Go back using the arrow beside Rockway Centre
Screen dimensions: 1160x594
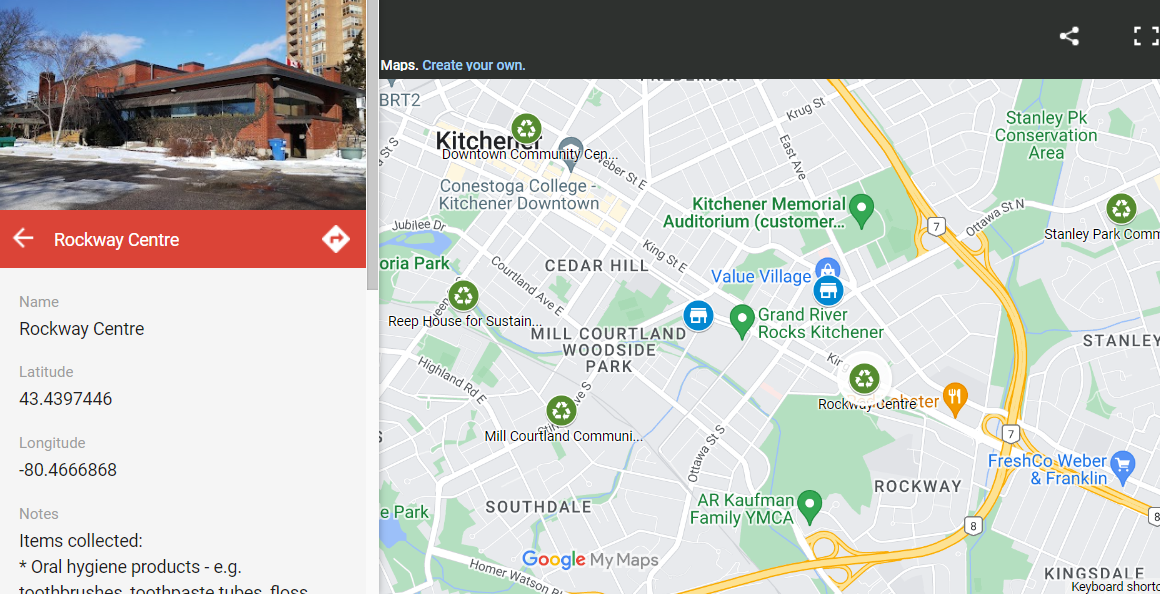click(24, 238)
